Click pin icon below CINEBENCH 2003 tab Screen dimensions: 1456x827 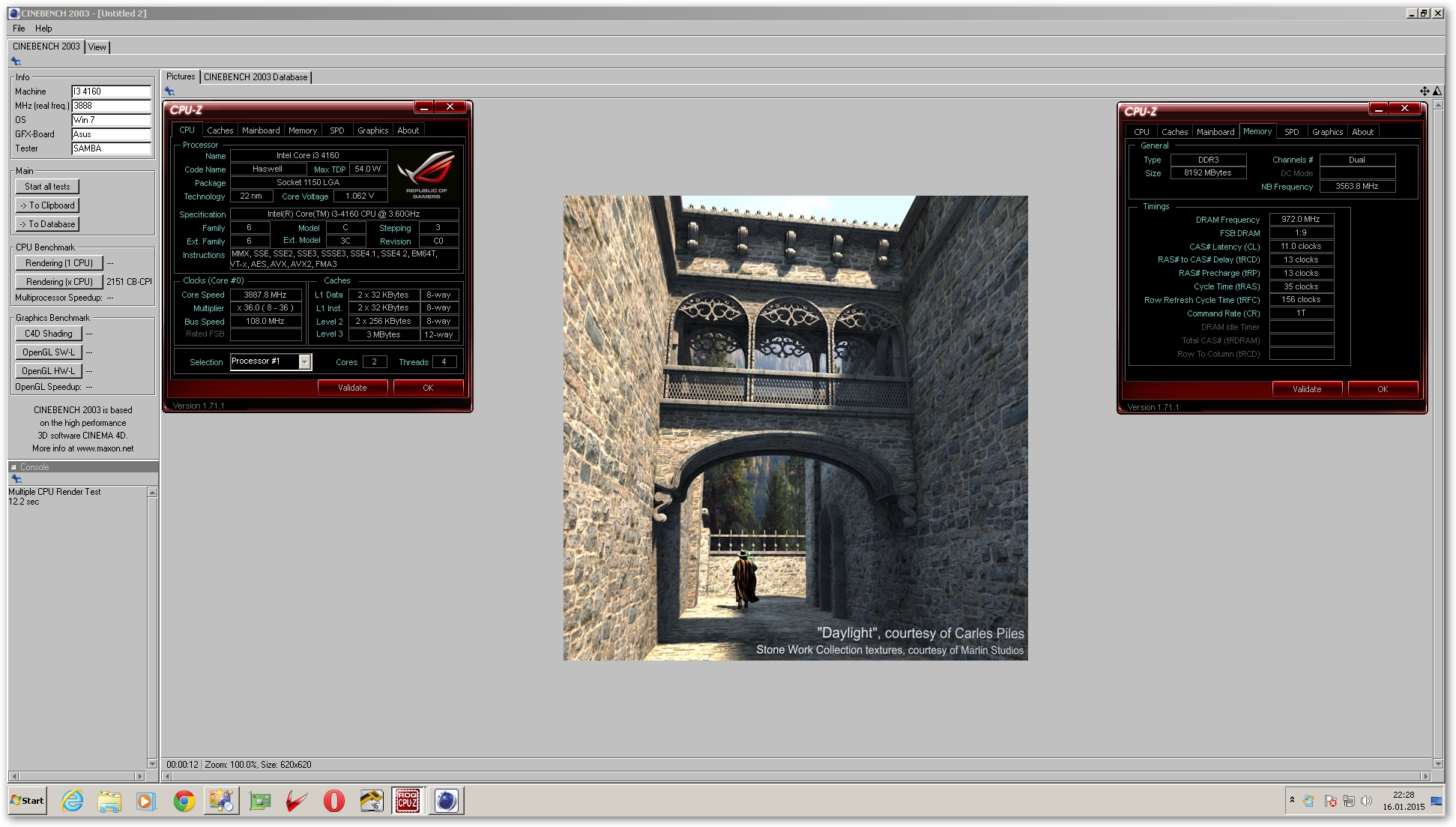(x=16, y=61)
